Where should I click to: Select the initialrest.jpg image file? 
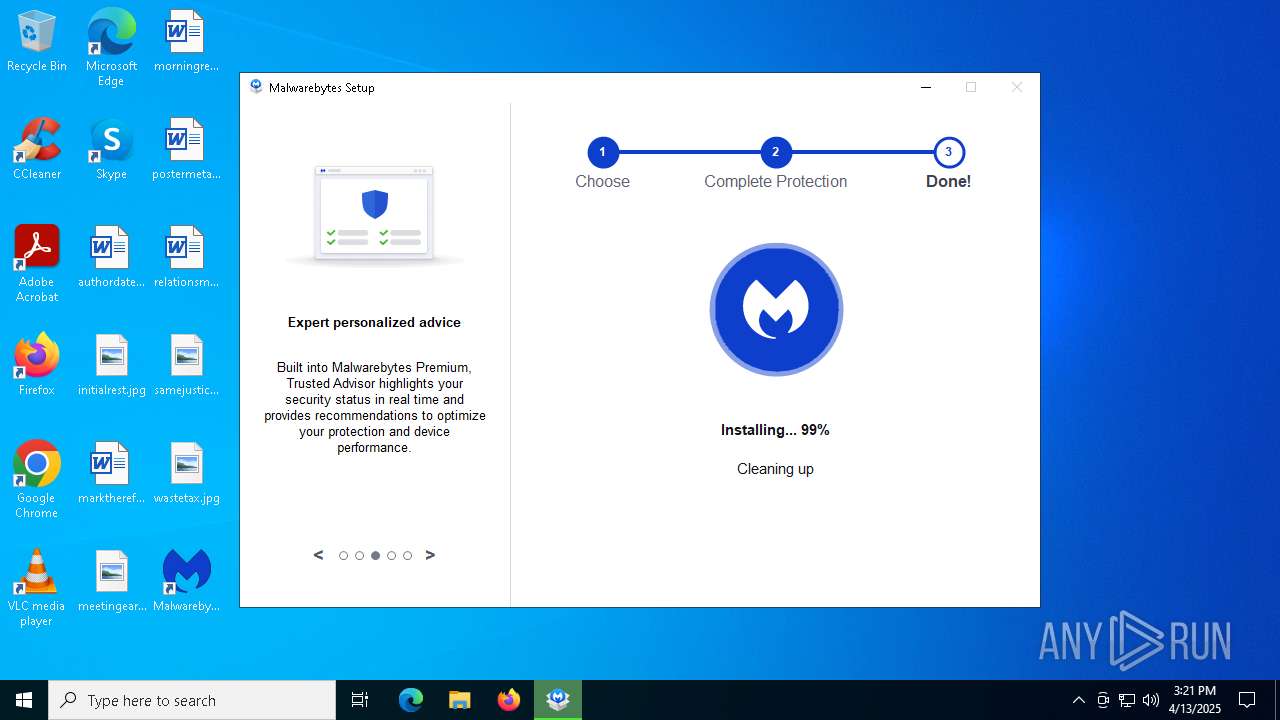111,366
